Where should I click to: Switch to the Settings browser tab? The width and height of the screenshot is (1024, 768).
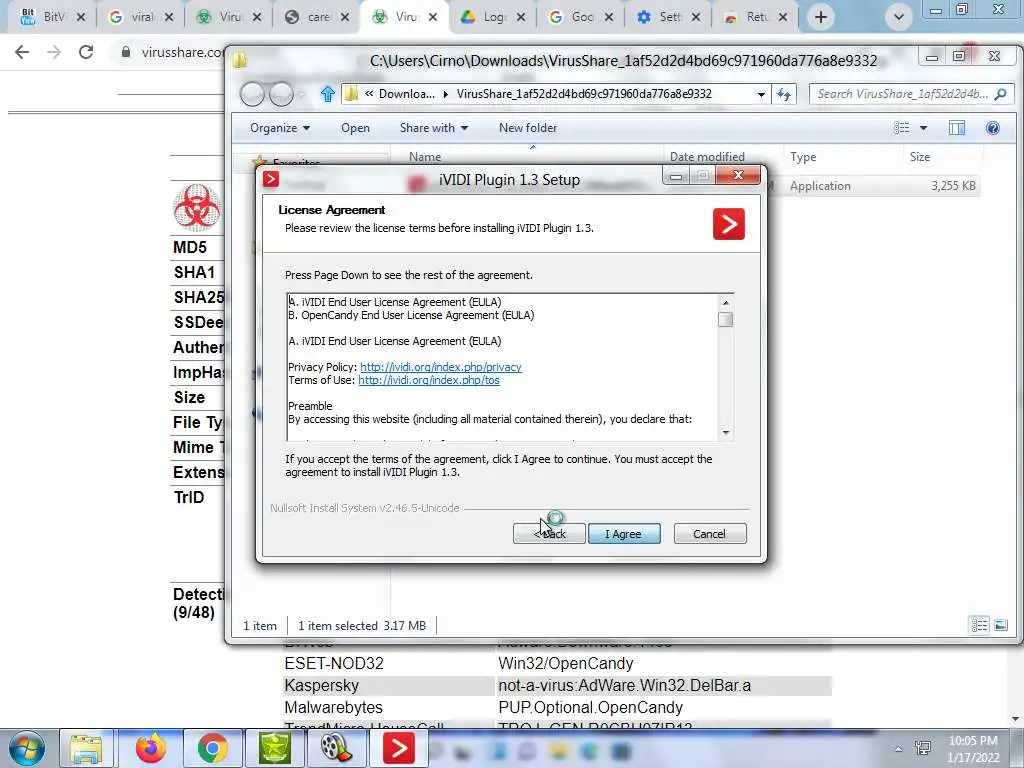[667, 17]
